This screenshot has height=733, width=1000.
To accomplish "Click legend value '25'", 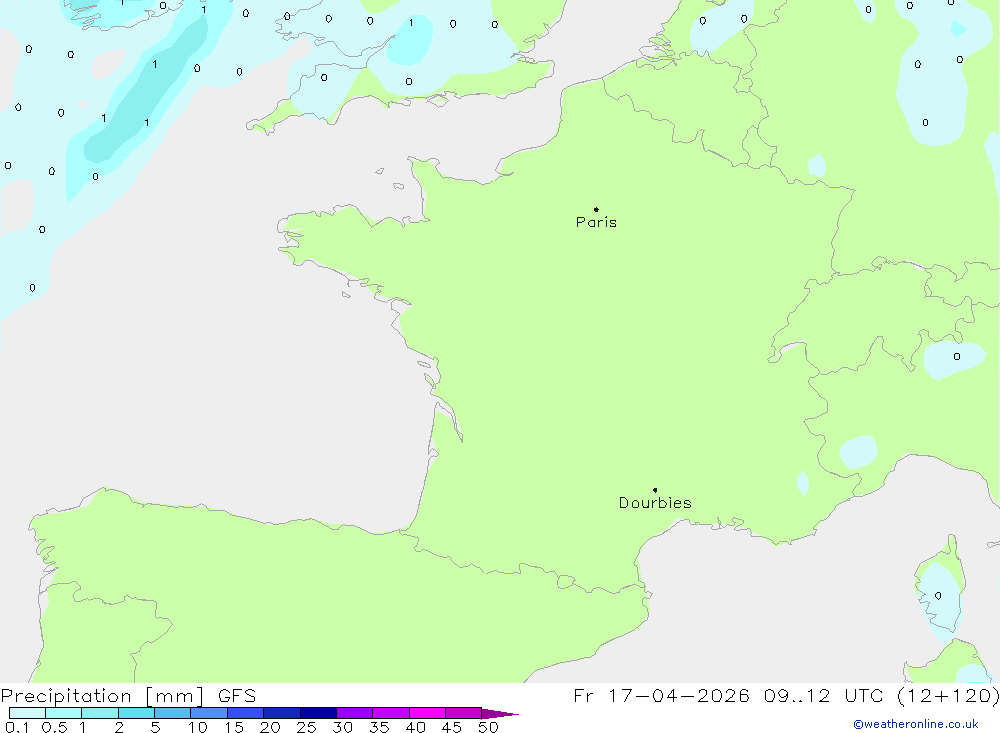I will [307, 727].
